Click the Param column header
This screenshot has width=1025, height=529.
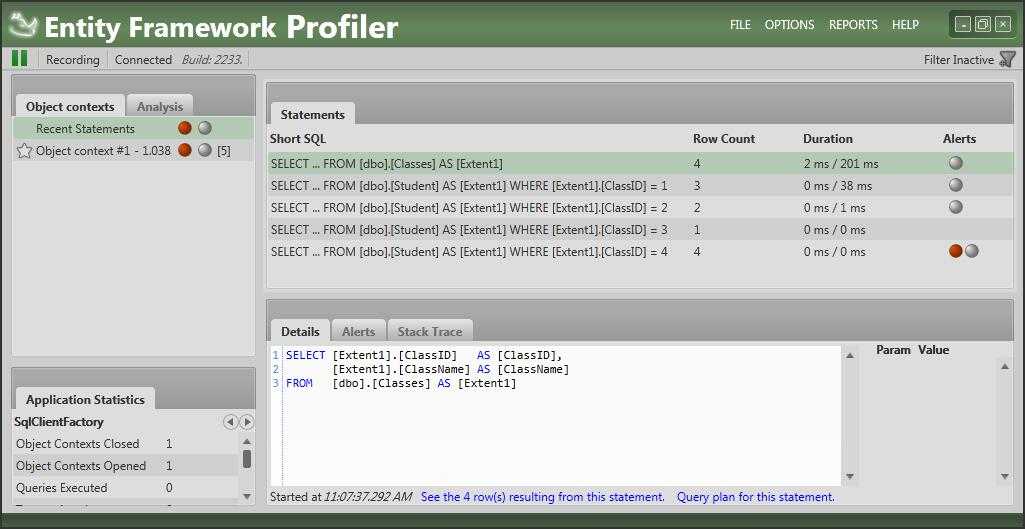click(893, 350)
